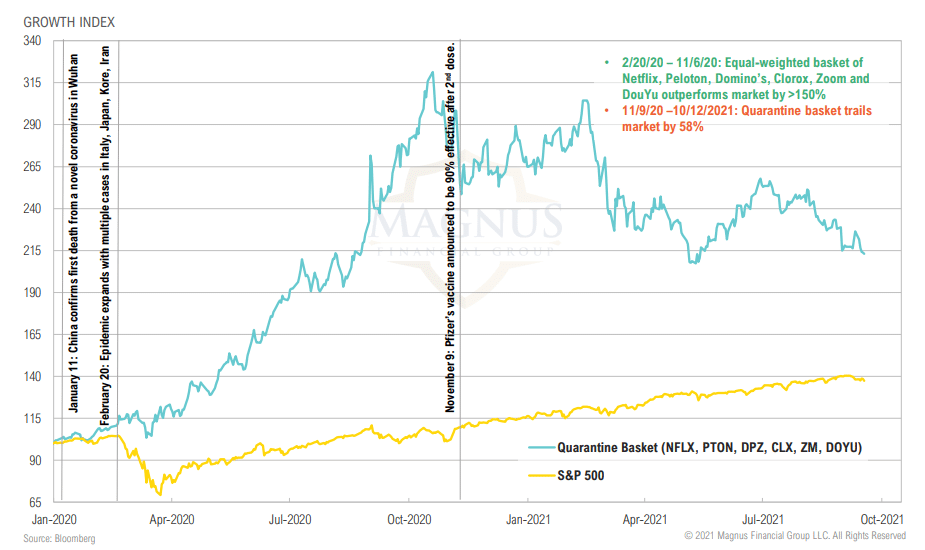Screen dimensions: 925x550
Task: Click the 315 y-axis label
Action: click(x=32, y=83)
